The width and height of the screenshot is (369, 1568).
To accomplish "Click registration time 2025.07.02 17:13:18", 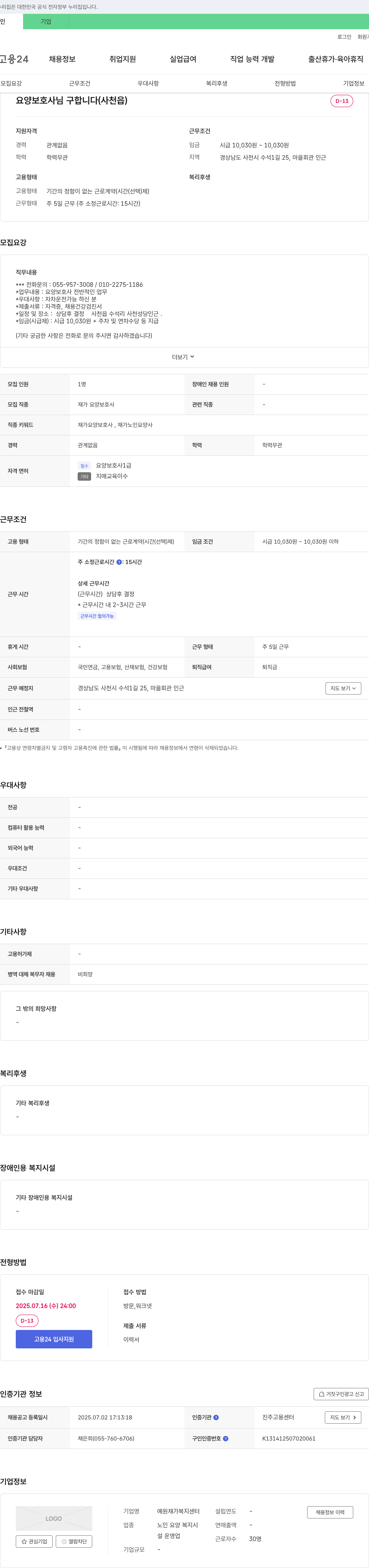I will click(105, 1417).
